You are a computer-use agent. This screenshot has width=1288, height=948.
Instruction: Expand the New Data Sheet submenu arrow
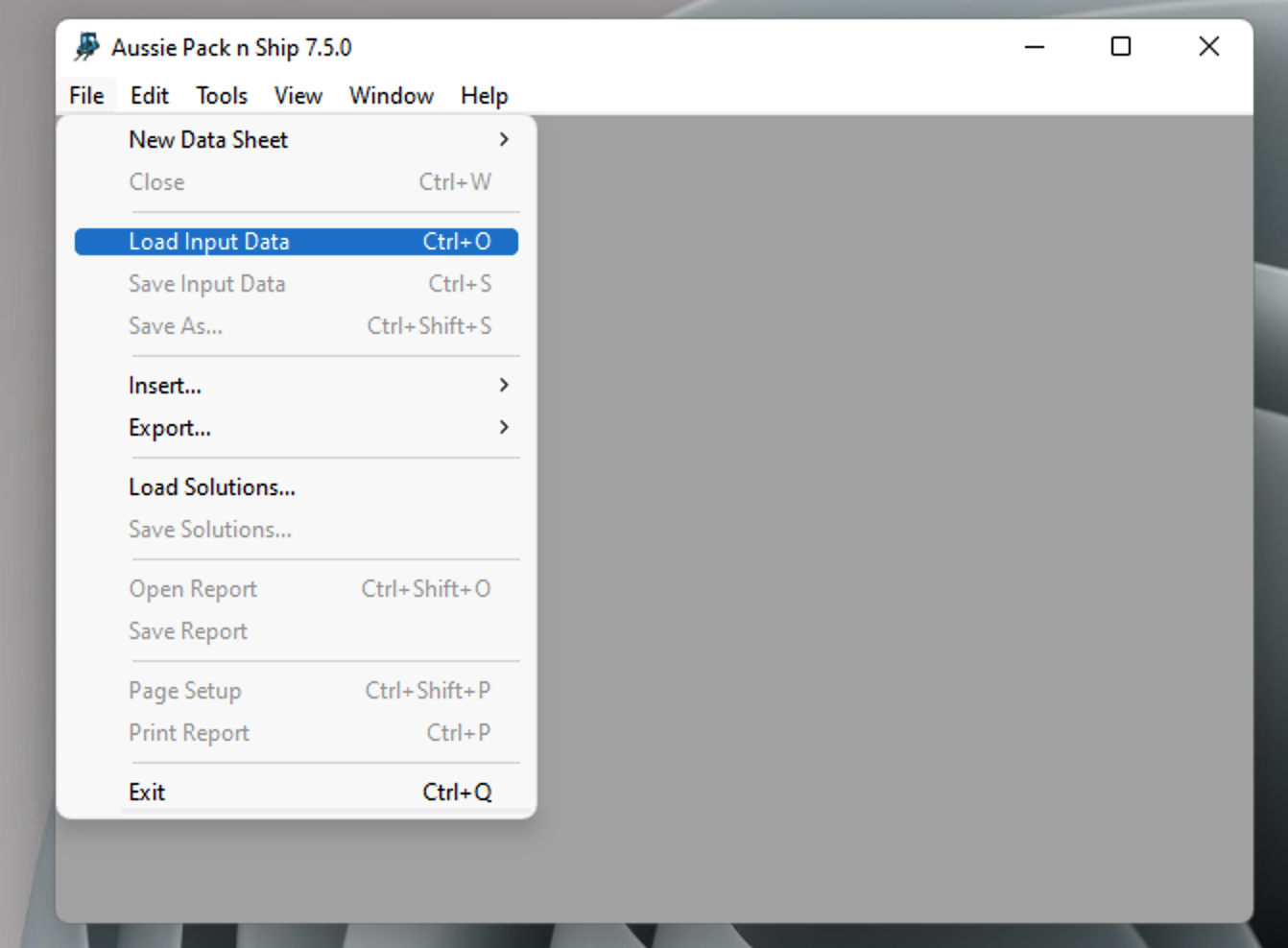pyautogui.click(x=504, y=140)
